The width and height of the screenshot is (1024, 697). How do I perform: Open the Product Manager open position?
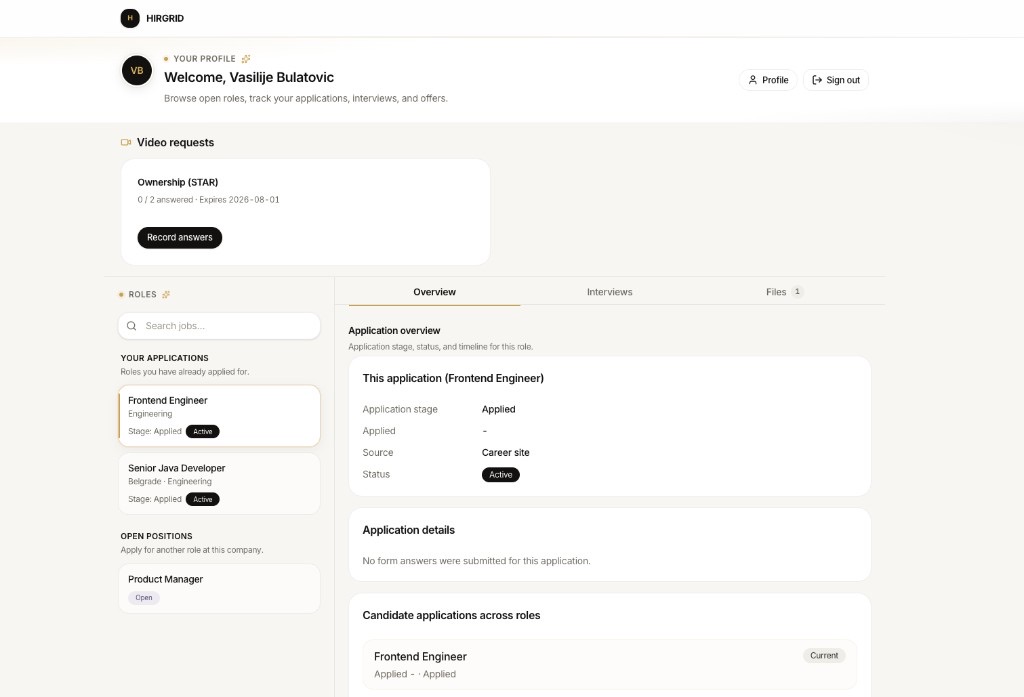coord(219,589)
